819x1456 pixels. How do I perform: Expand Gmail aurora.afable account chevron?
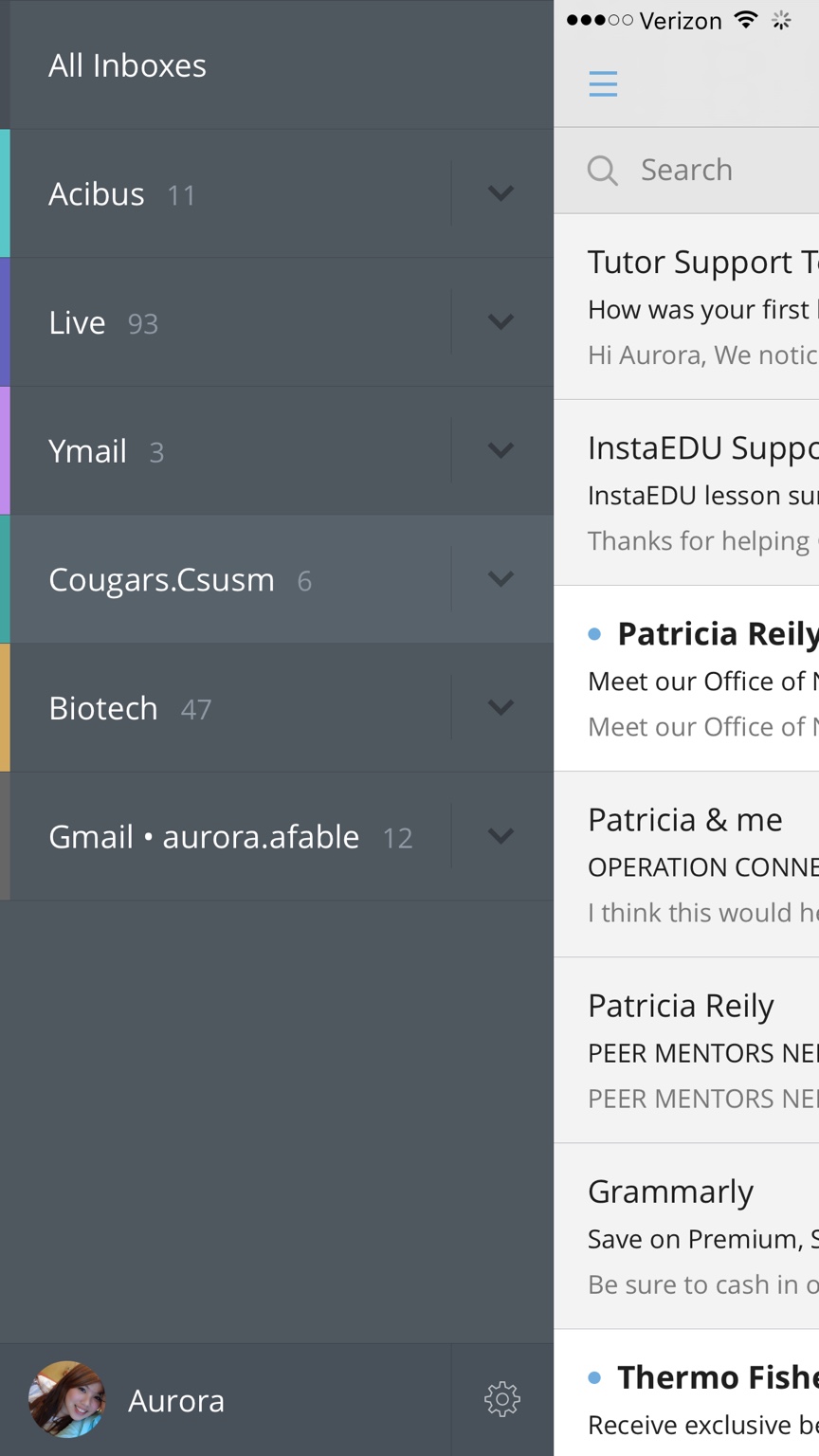coord(500,836)
